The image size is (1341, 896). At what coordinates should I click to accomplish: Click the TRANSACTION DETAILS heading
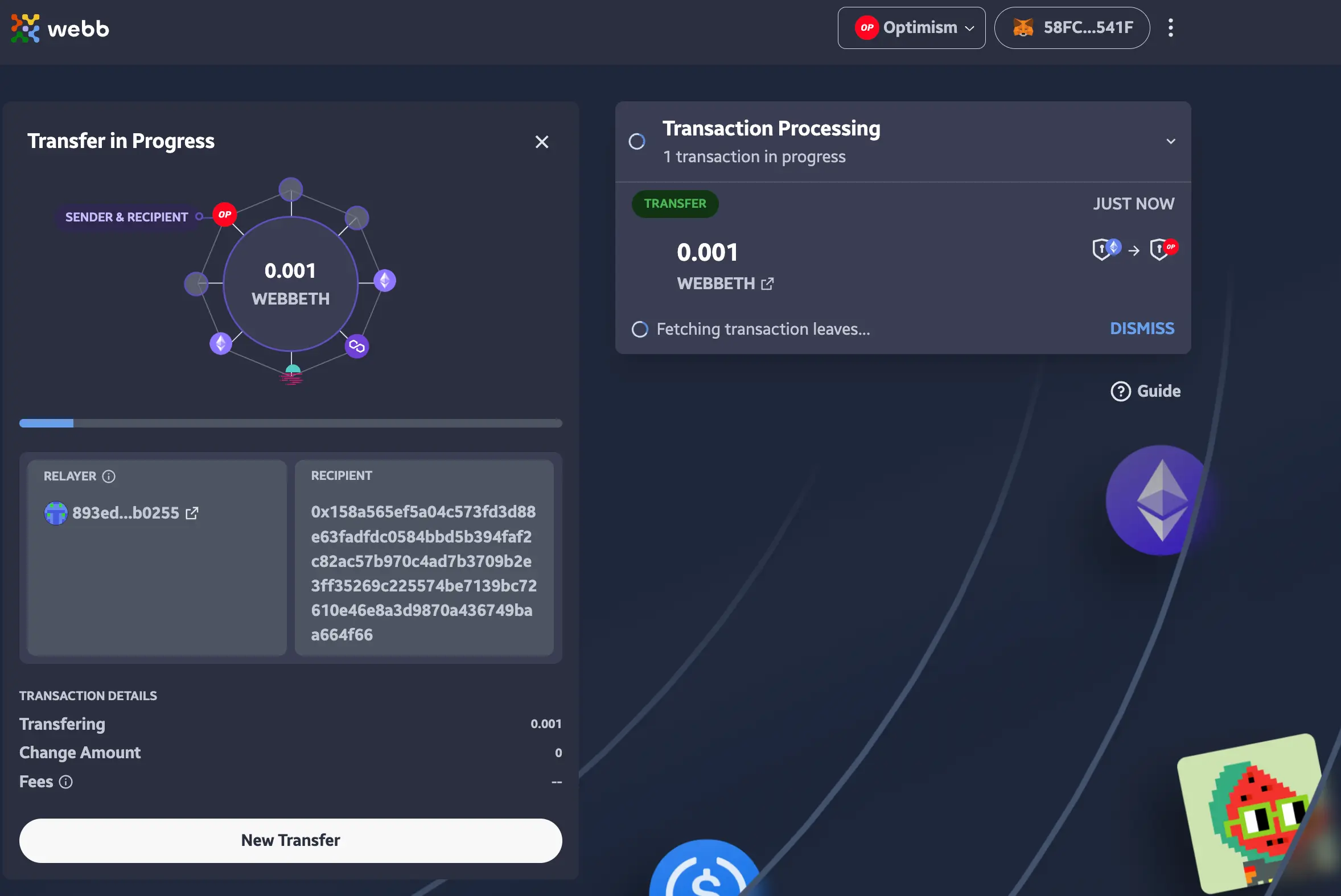(88, 696)
